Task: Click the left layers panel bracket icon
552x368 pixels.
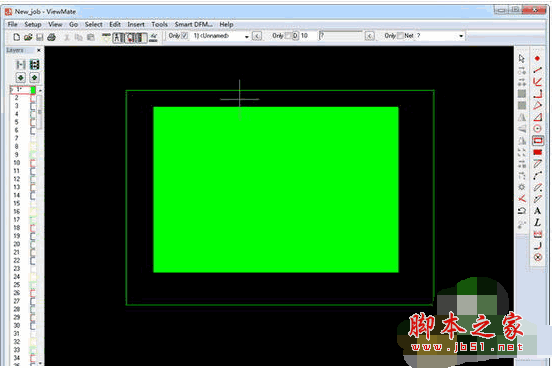Action: 21,64
